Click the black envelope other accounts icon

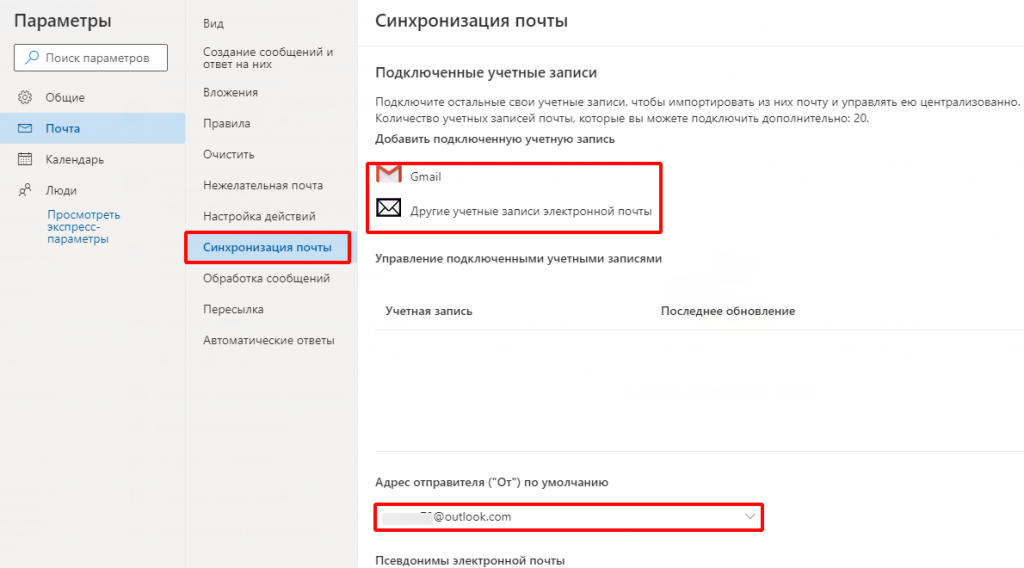coord(389,210)
